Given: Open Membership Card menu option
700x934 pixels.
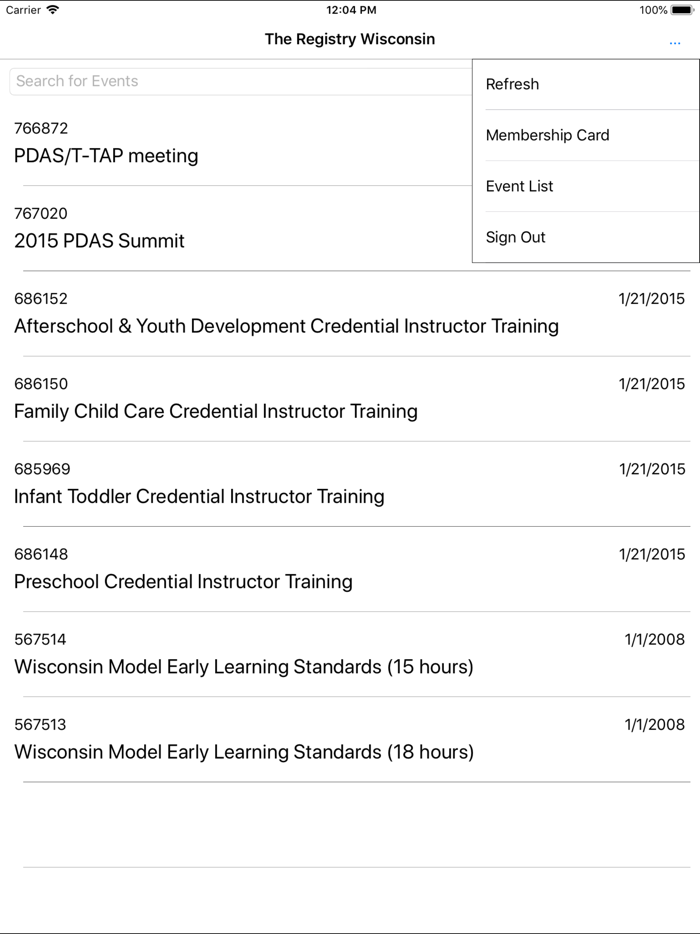Looking at the screenshot, I should click(547, 135).
